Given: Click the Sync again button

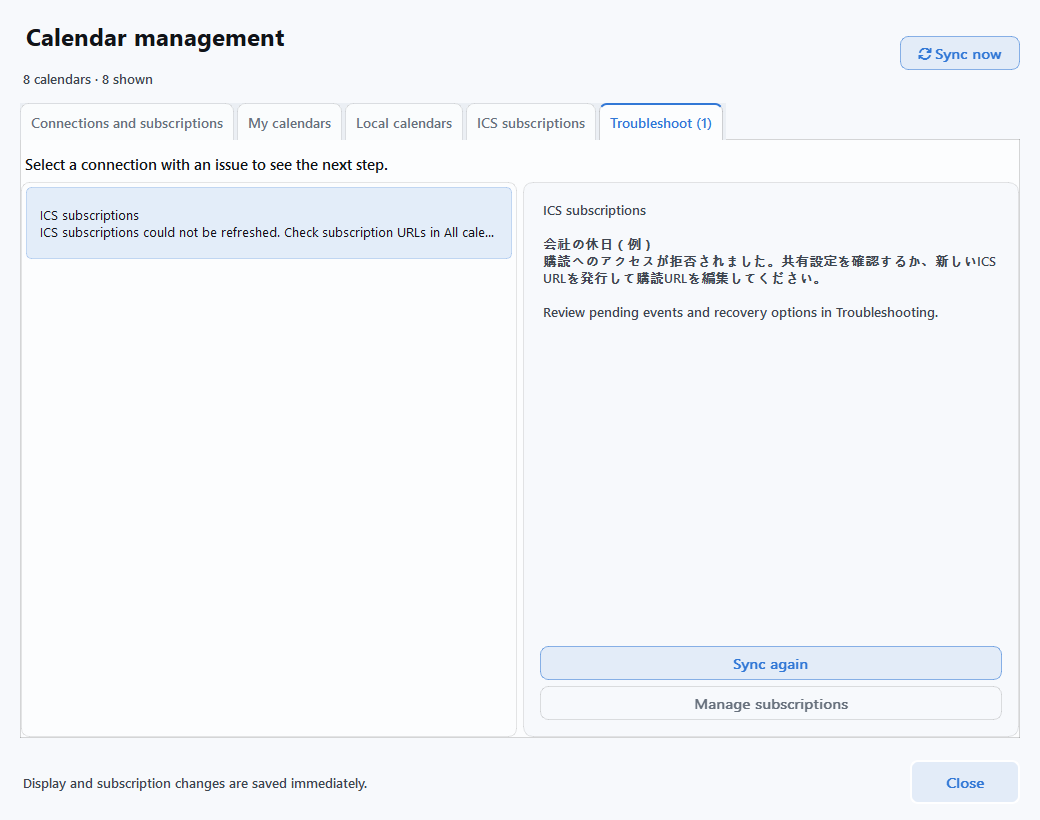Looking at the screenshot, I should [x=771, y=663].
